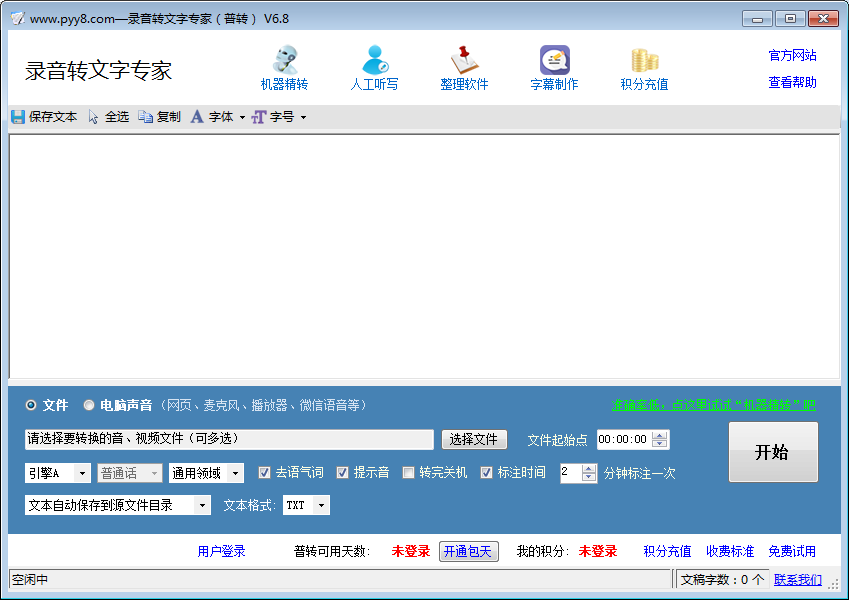Click the 开通包天 button

[468, 552]
